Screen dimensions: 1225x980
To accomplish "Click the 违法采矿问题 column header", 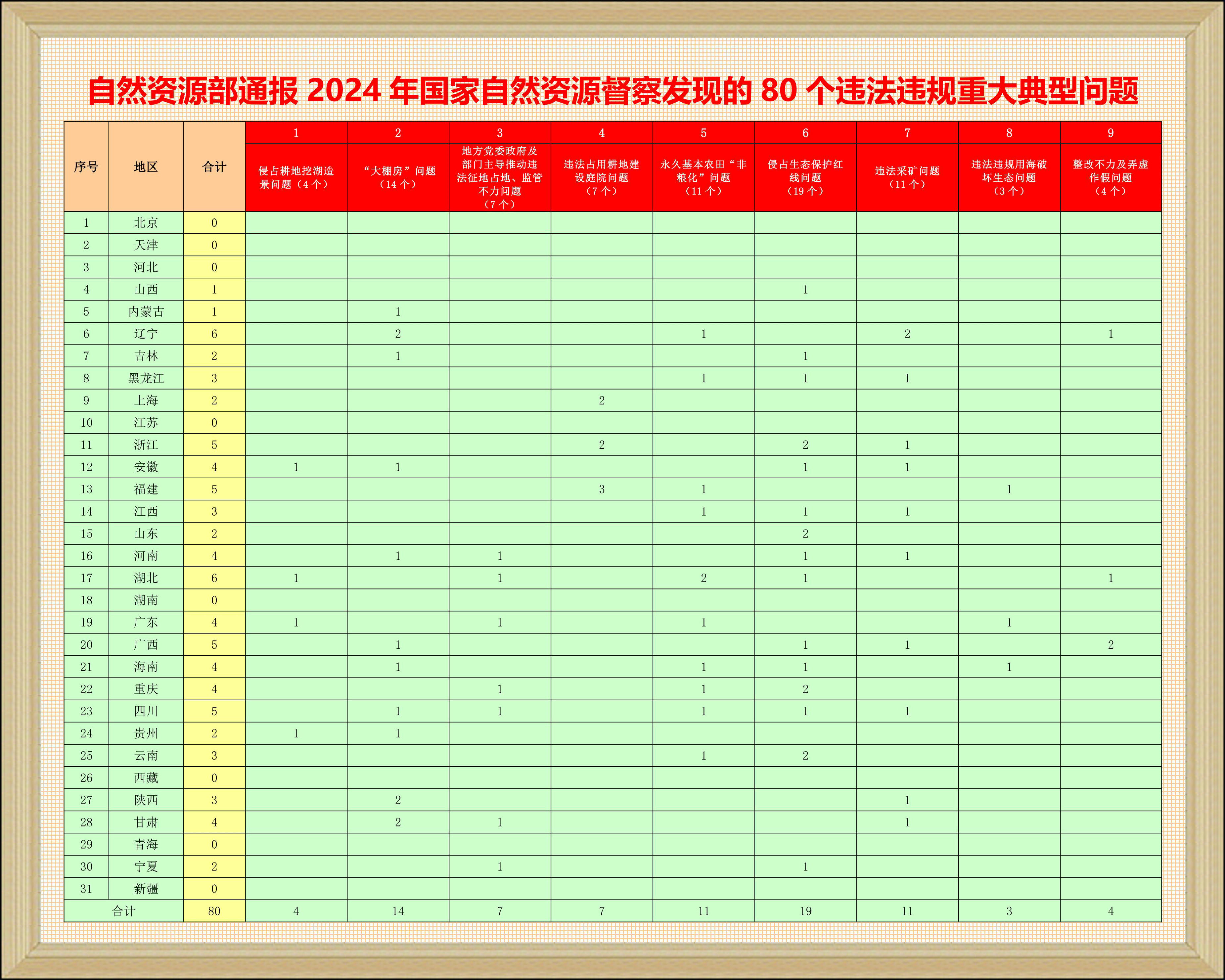I will click(907, 177).
